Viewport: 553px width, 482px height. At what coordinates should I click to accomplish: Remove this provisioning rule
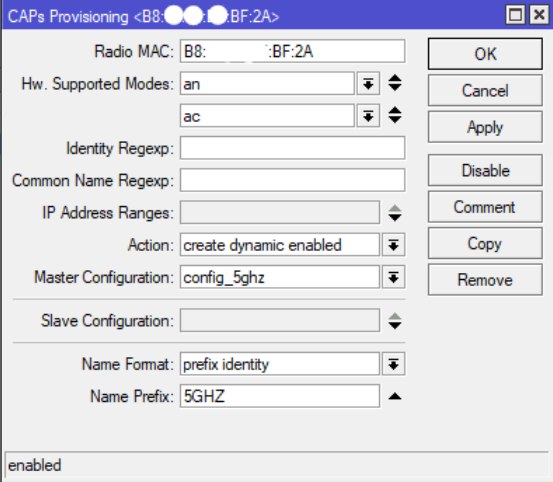[x=485, y=280]
